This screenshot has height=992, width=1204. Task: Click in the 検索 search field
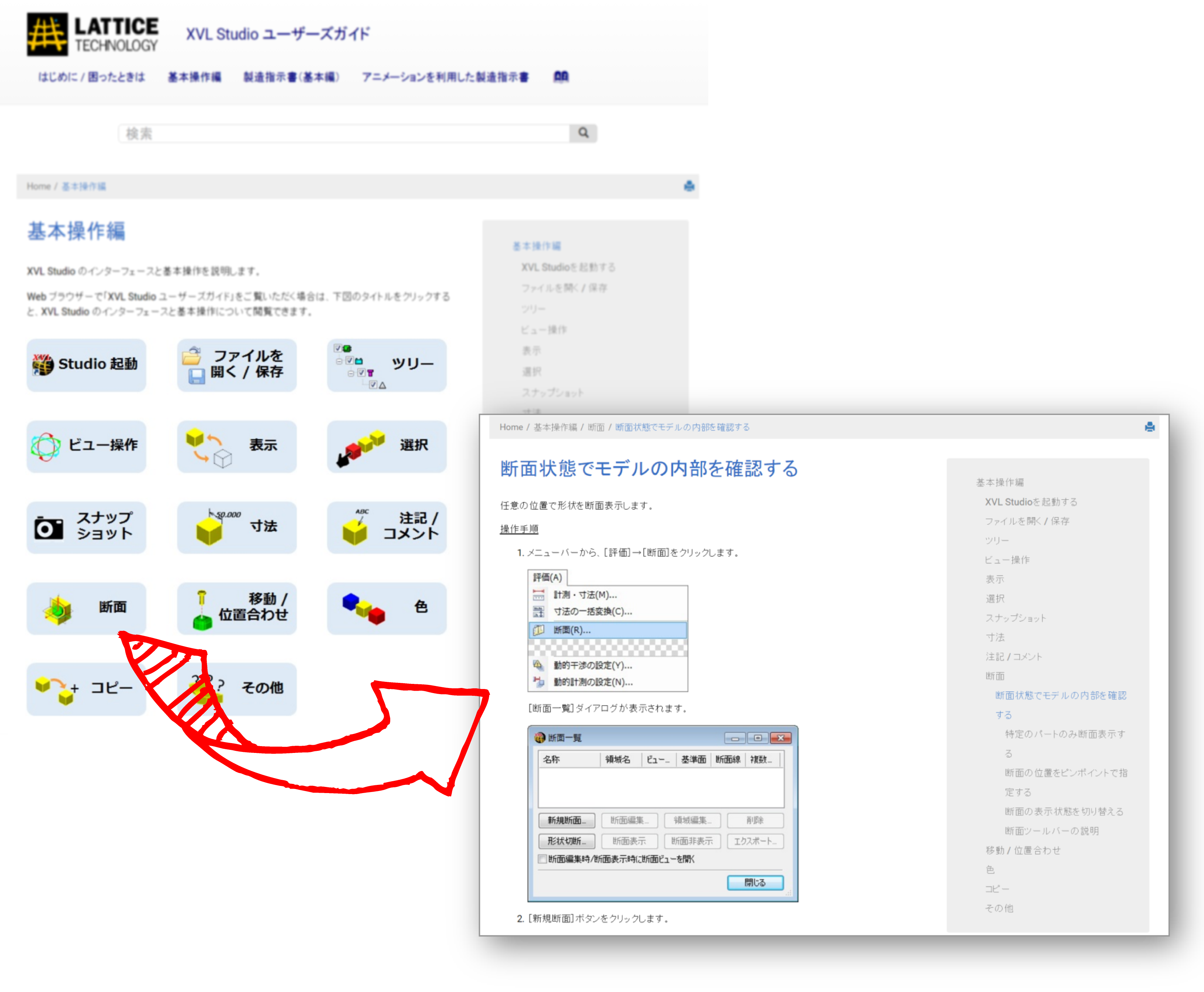(344, 133)
